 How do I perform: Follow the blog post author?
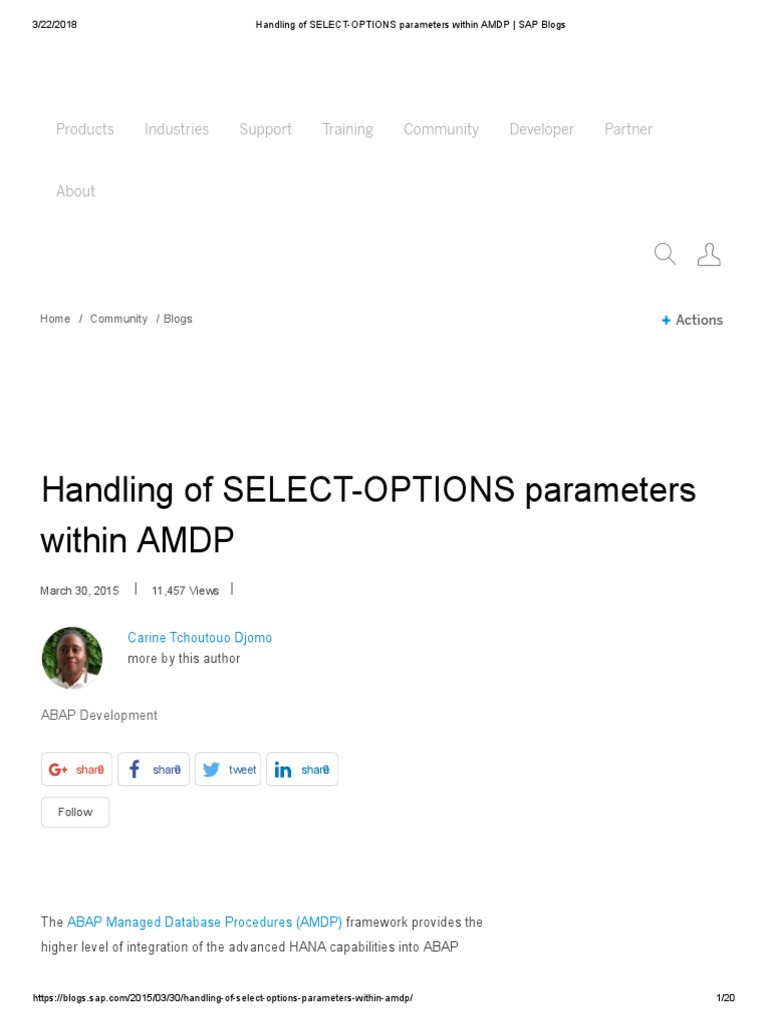coord(75,812)
